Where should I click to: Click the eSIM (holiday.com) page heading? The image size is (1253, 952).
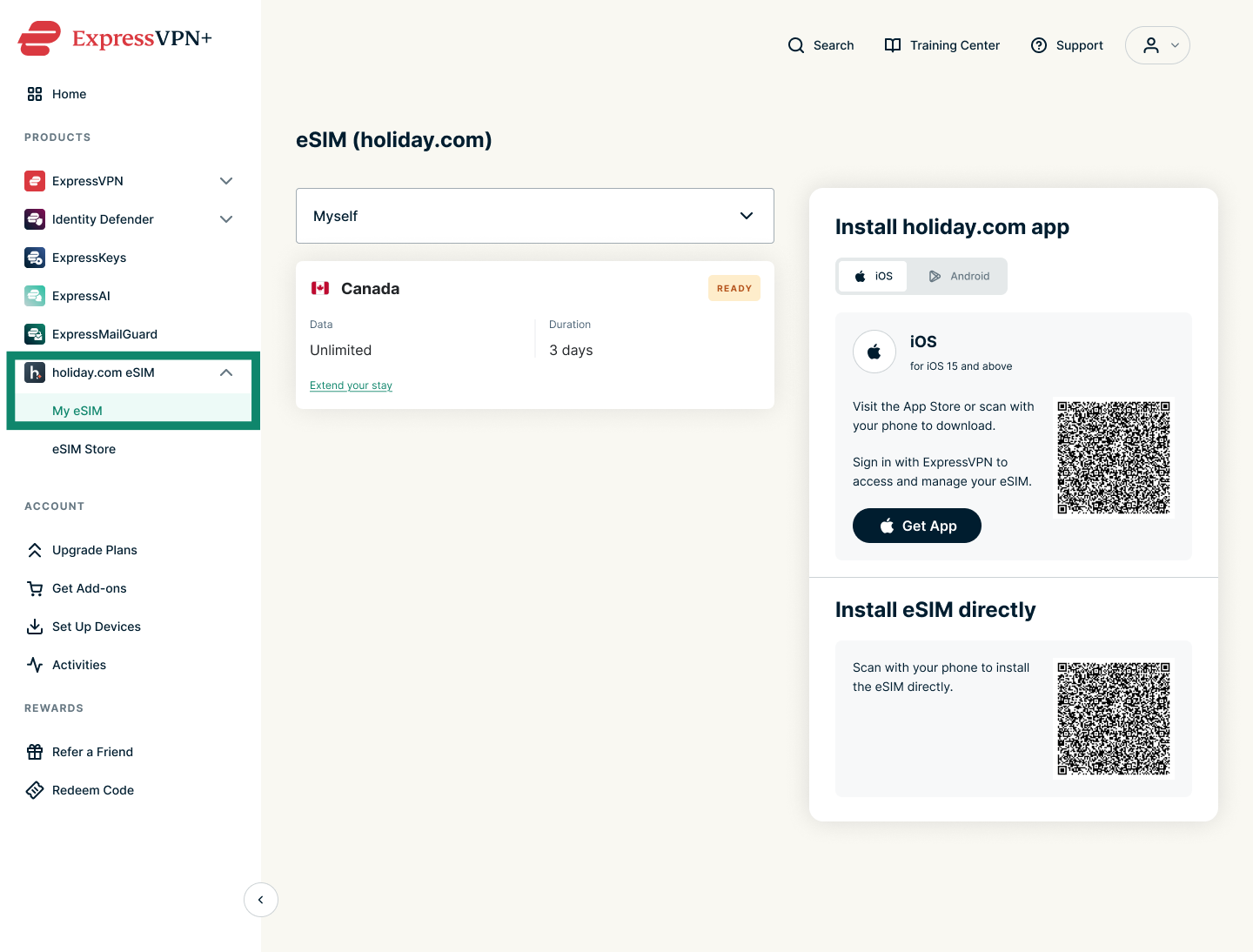coord(394,140)
